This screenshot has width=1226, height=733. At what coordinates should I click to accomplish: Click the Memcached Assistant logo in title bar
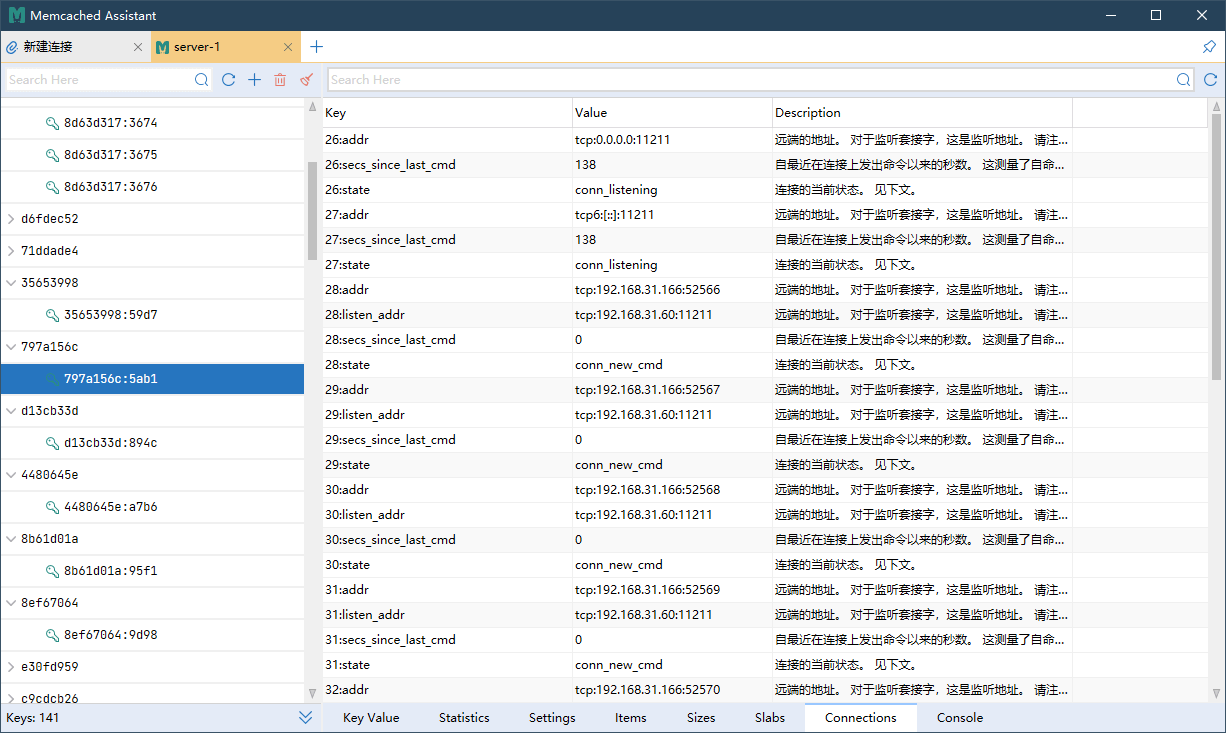[x=16, y=15]
